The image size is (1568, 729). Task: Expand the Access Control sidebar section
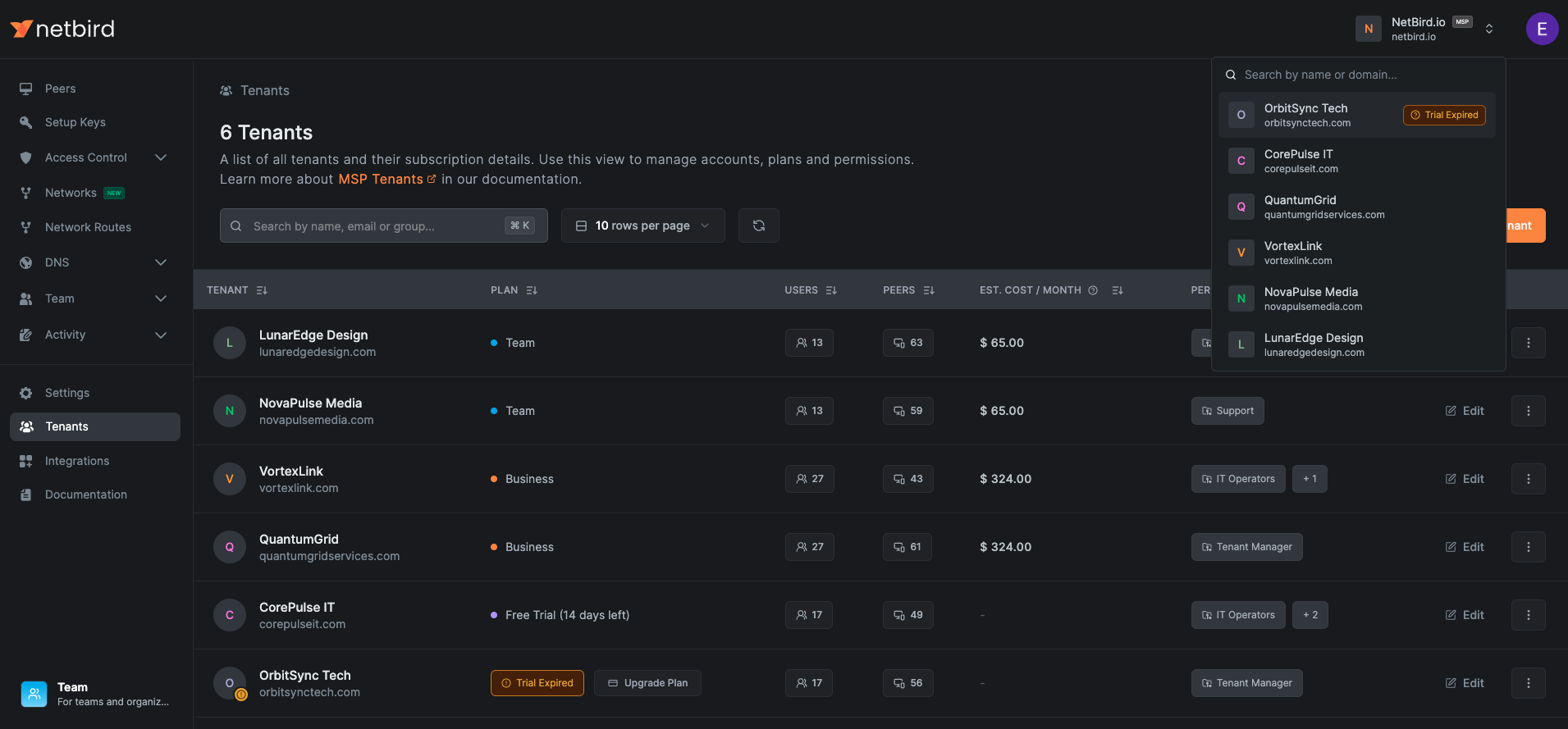click(x=161, y=157)
